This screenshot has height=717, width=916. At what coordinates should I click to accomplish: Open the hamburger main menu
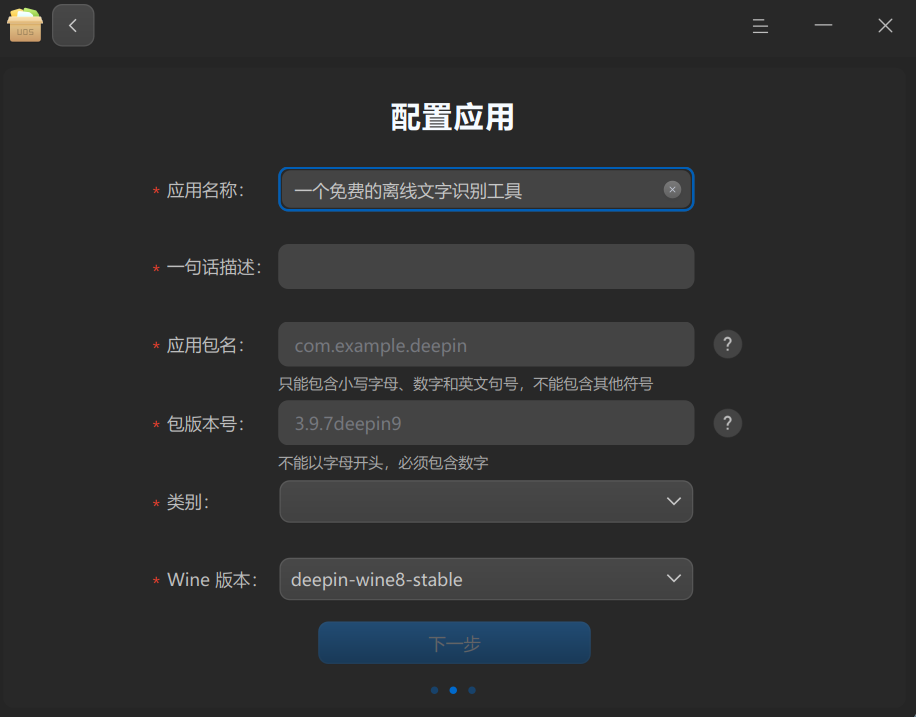pyautogui.click(x=760, y=26)
